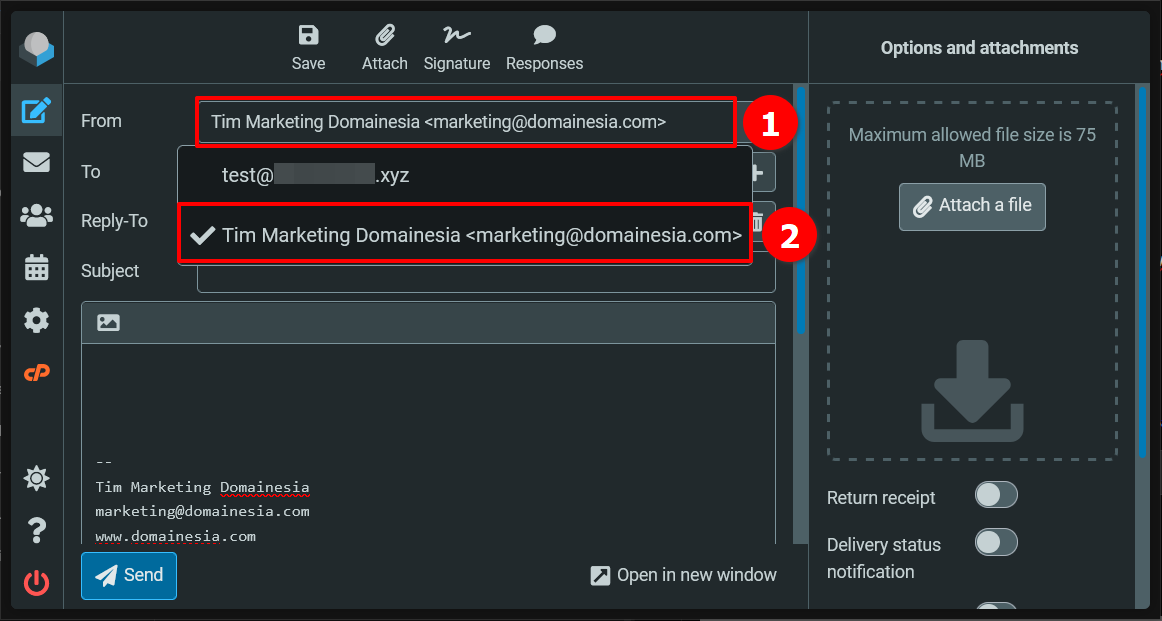1162x621 pixels.
Task: Enable the Delivery status notification toggle
Action: [996, 542]
